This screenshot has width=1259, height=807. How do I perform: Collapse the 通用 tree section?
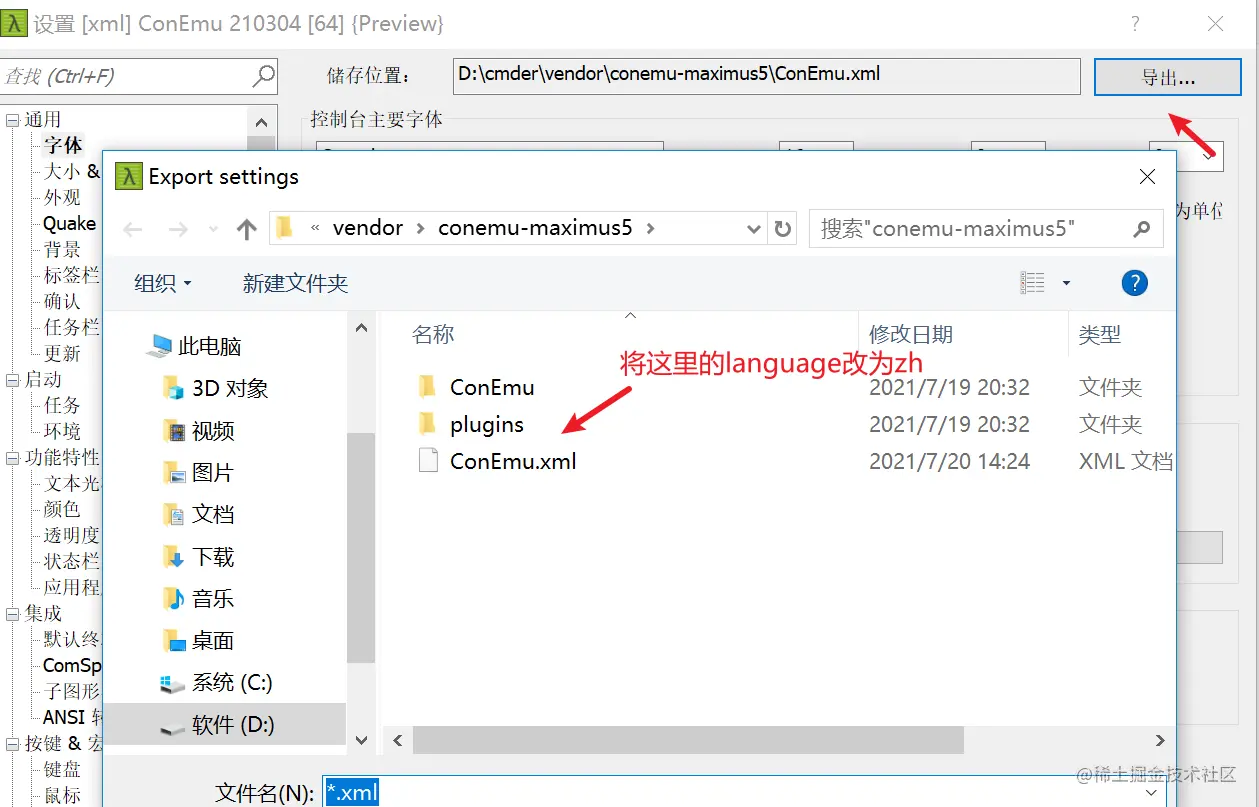pos(12,120)
